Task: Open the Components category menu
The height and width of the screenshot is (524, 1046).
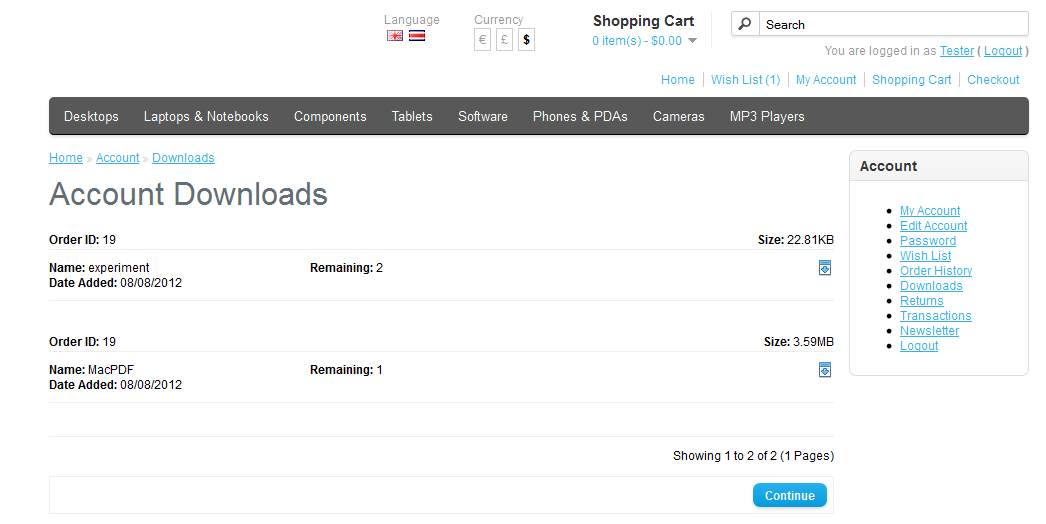Action: click(x=330, y=117)
